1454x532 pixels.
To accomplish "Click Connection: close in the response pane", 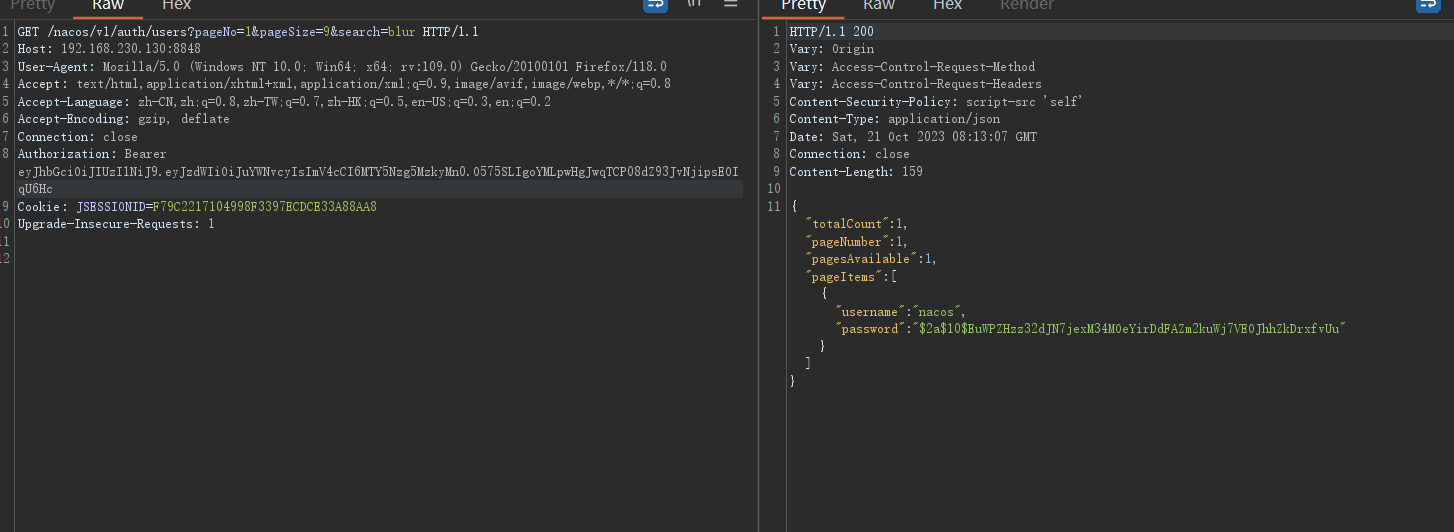I will coord(849,154).
